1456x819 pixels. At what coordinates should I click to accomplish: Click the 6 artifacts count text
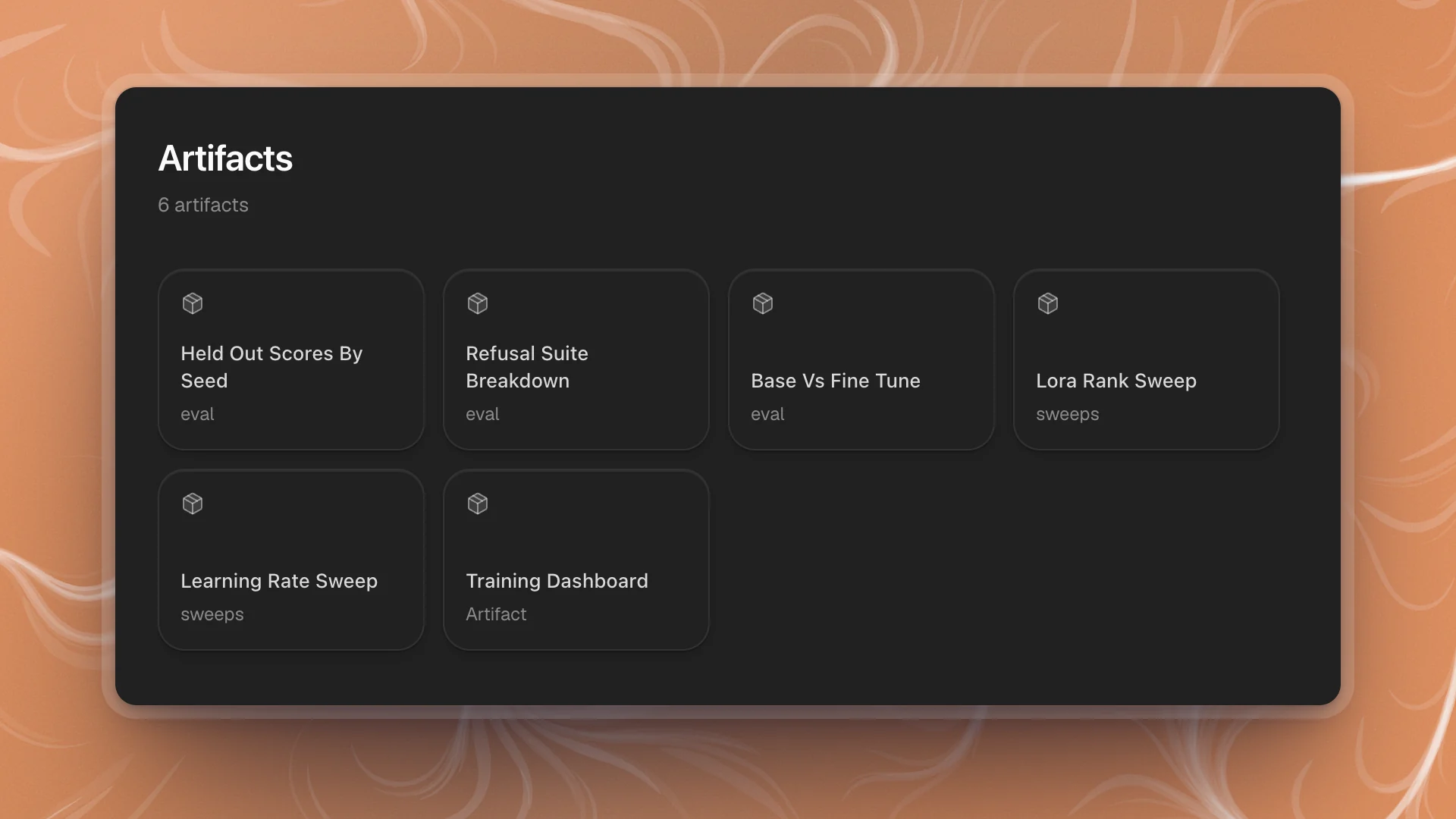click(x=203, y=205)
